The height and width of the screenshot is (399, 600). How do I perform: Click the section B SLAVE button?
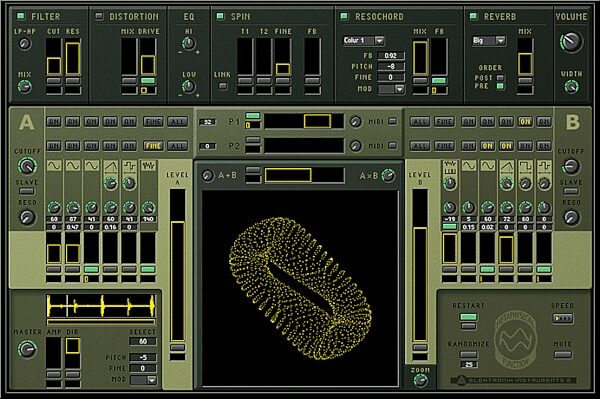(x=571, y=191)
